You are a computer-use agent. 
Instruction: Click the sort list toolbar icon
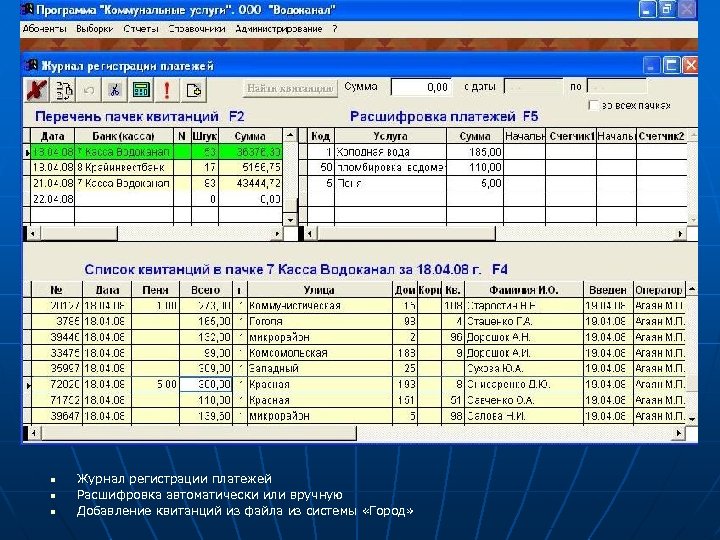click(x=64, y=89)
